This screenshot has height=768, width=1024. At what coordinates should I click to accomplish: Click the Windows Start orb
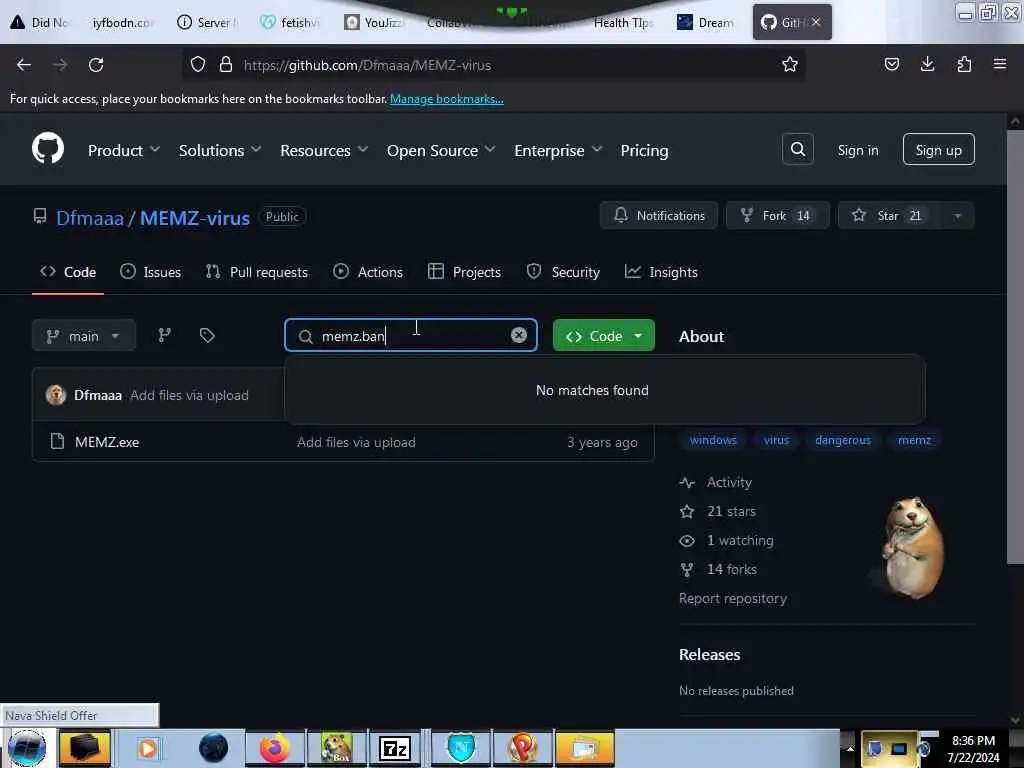click(x=27, y=748)
